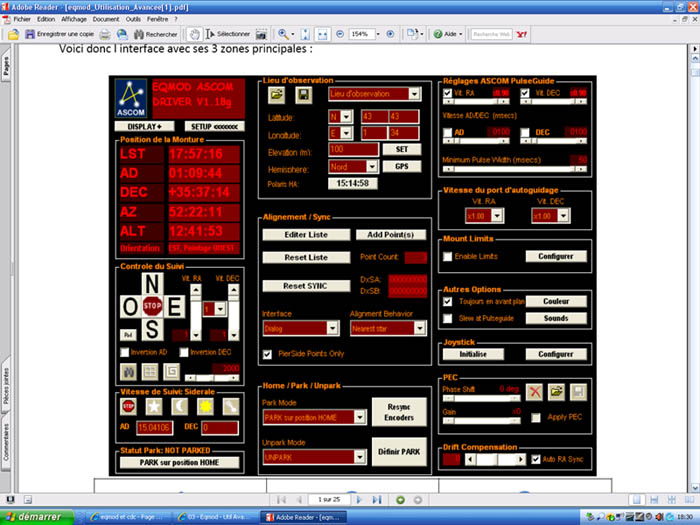Toggle the Vit. RA checkbox

point(447,93)
